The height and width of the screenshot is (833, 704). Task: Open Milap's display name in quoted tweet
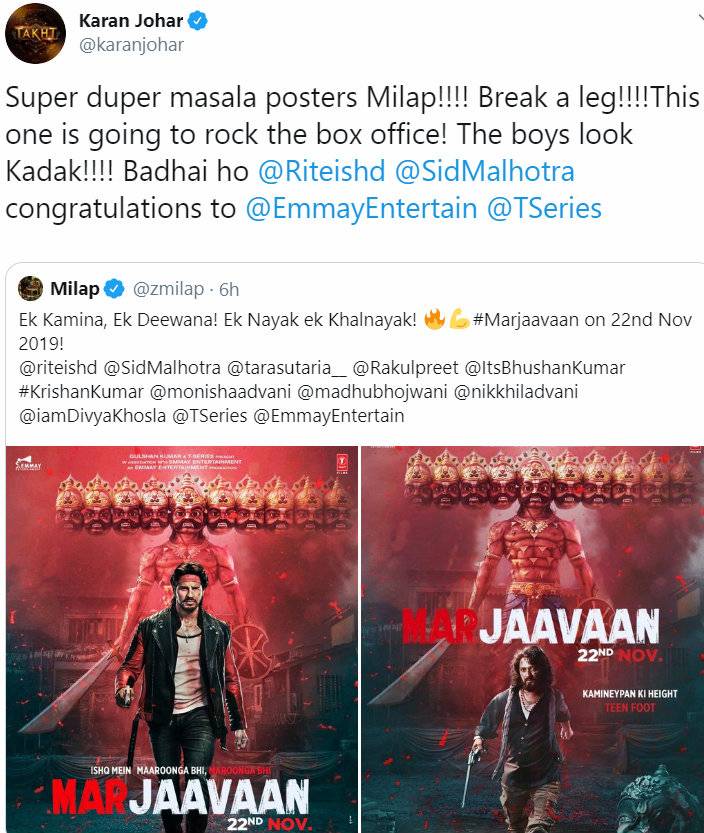(75, 289)
